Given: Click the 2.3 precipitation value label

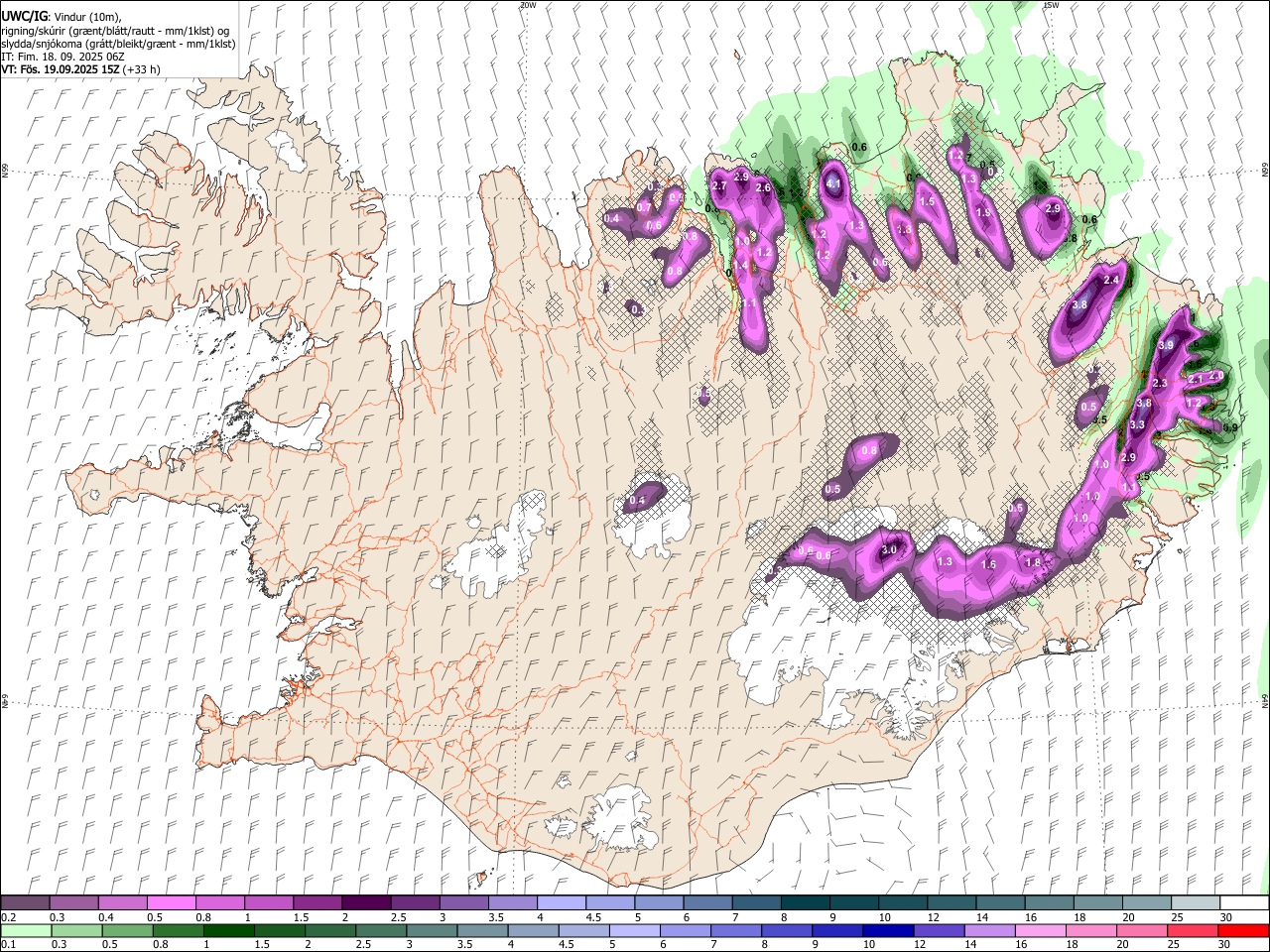Looking at the screenshot, I should coord(1160,383).
